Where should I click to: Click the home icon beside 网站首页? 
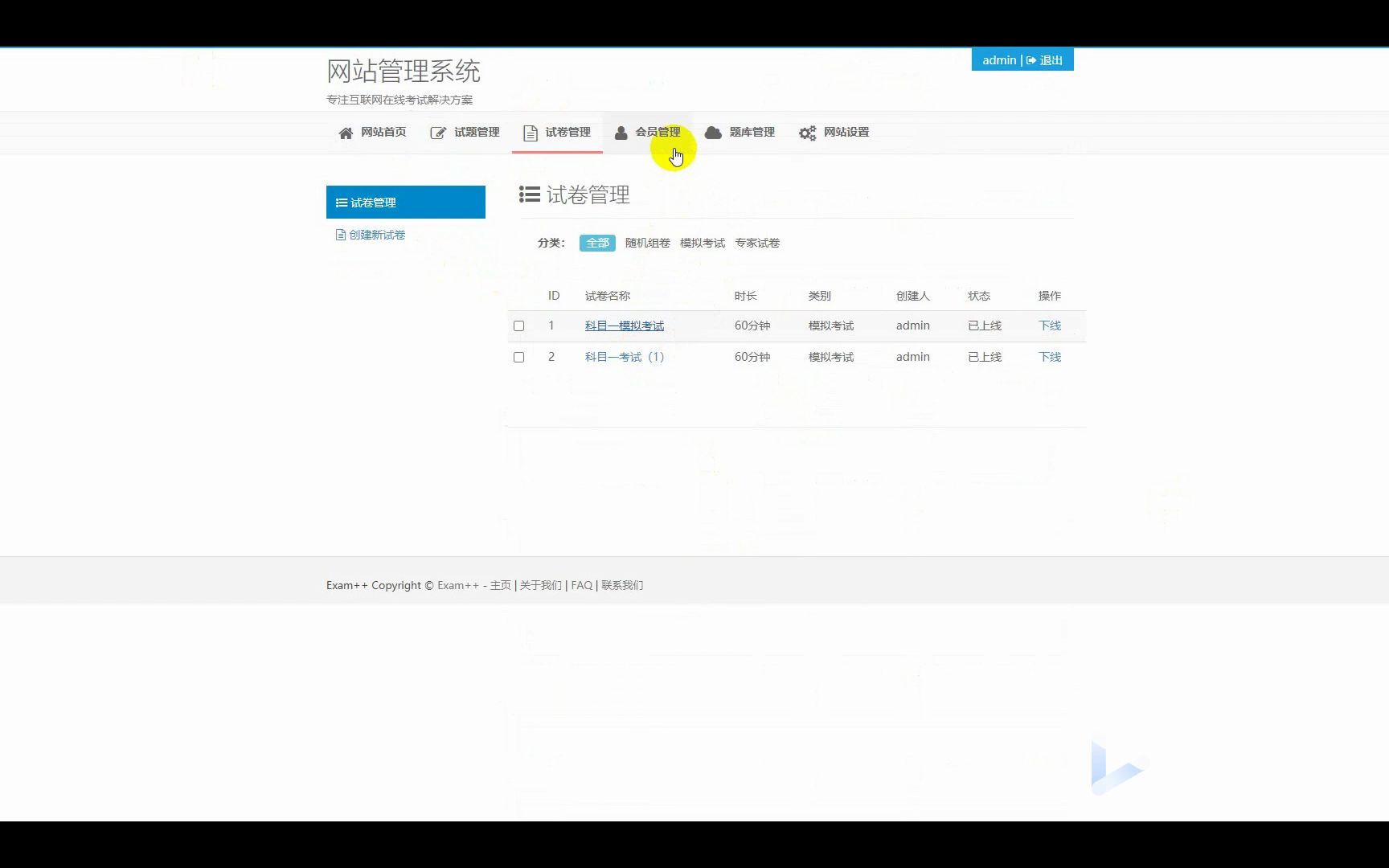tap(346, 133)
